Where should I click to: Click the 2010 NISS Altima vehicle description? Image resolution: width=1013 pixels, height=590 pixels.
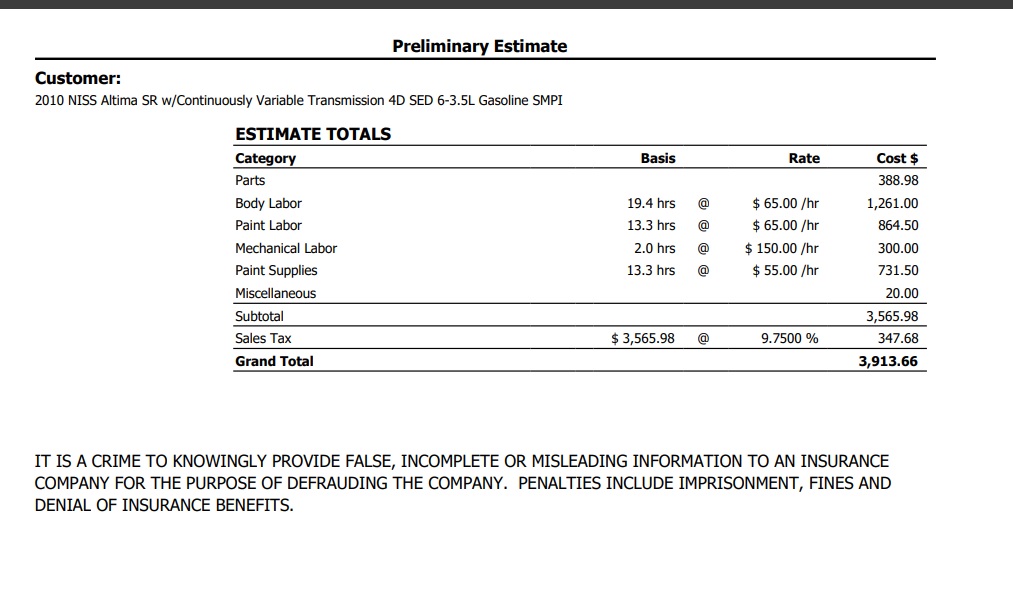(298, 101)
